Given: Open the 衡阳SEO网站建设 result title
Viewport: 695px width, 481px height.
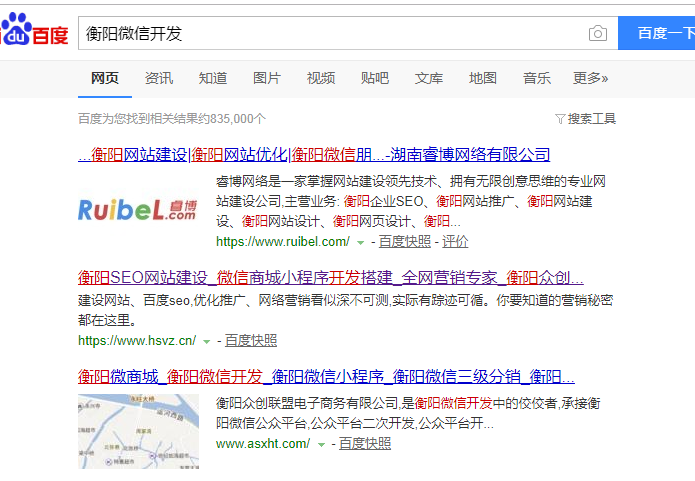Looking at the screenshot, I should tap(330, 277).
